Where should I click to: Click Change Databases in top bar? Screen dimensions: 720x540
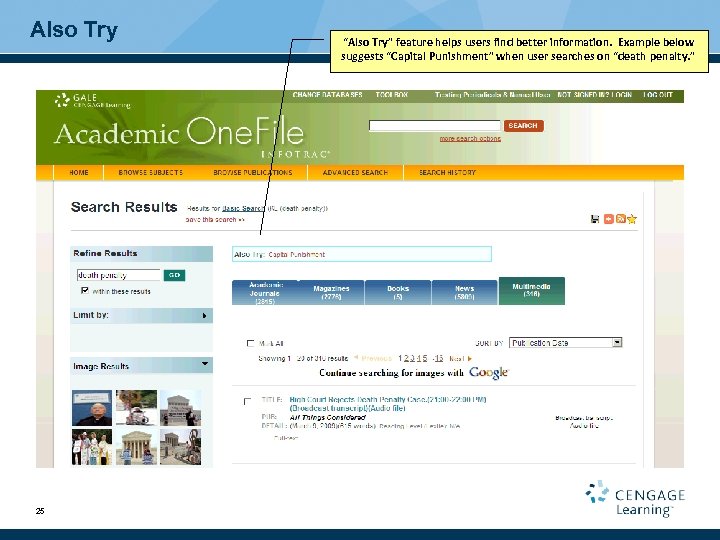pos(327,95)
